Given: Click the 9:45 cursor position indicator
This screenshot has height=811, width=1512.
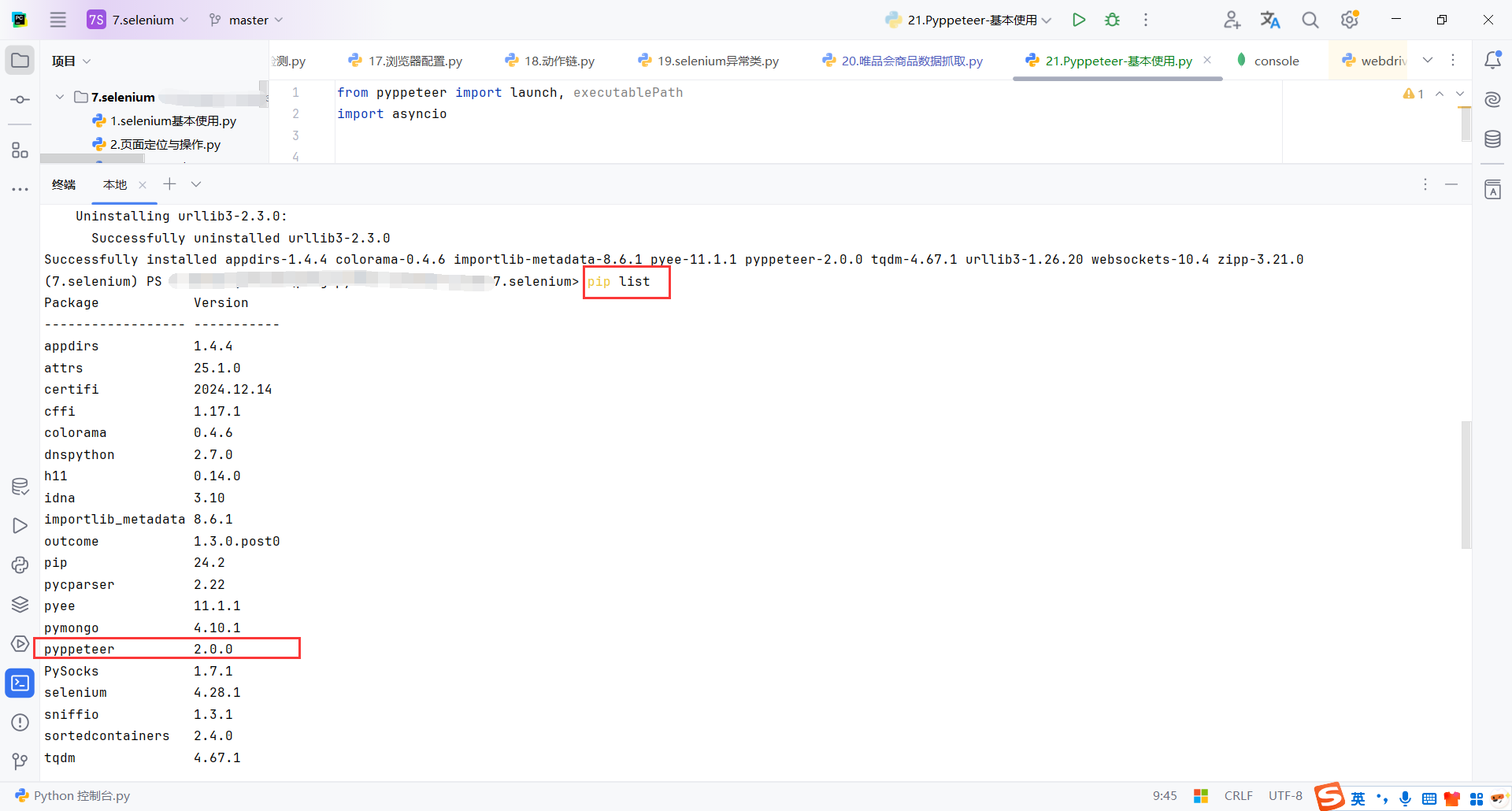Looking at the screenshot, I should point(1165,796).
